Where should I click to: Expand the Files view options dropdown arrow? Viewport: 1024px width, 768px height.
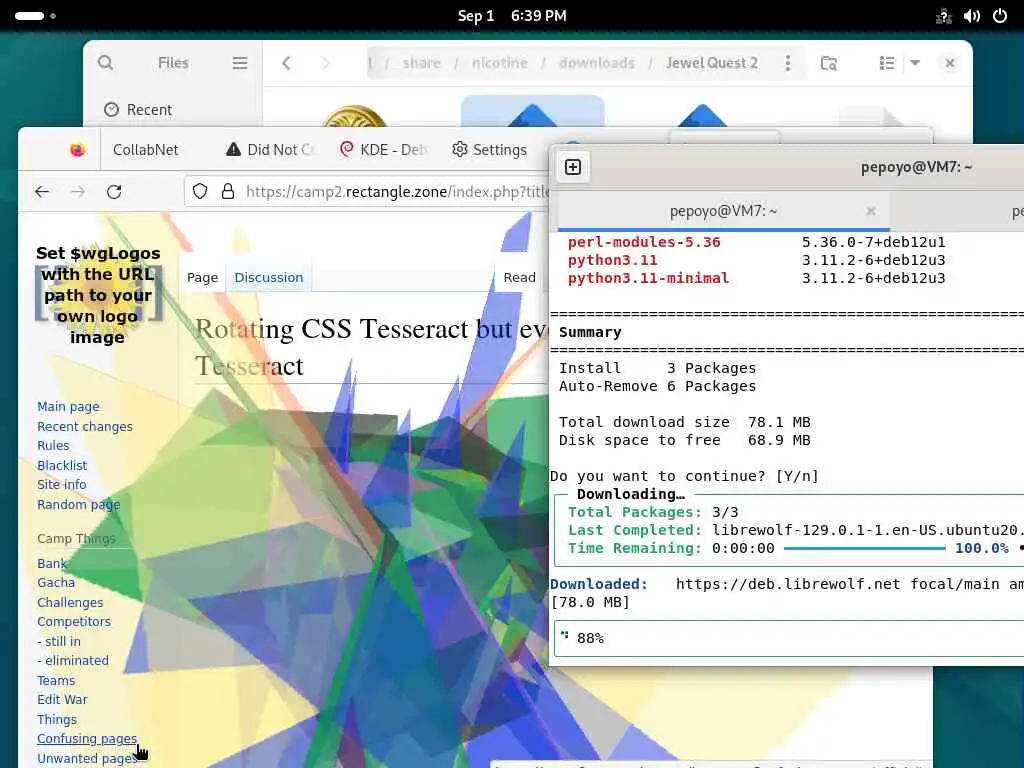tap(915, 63)
